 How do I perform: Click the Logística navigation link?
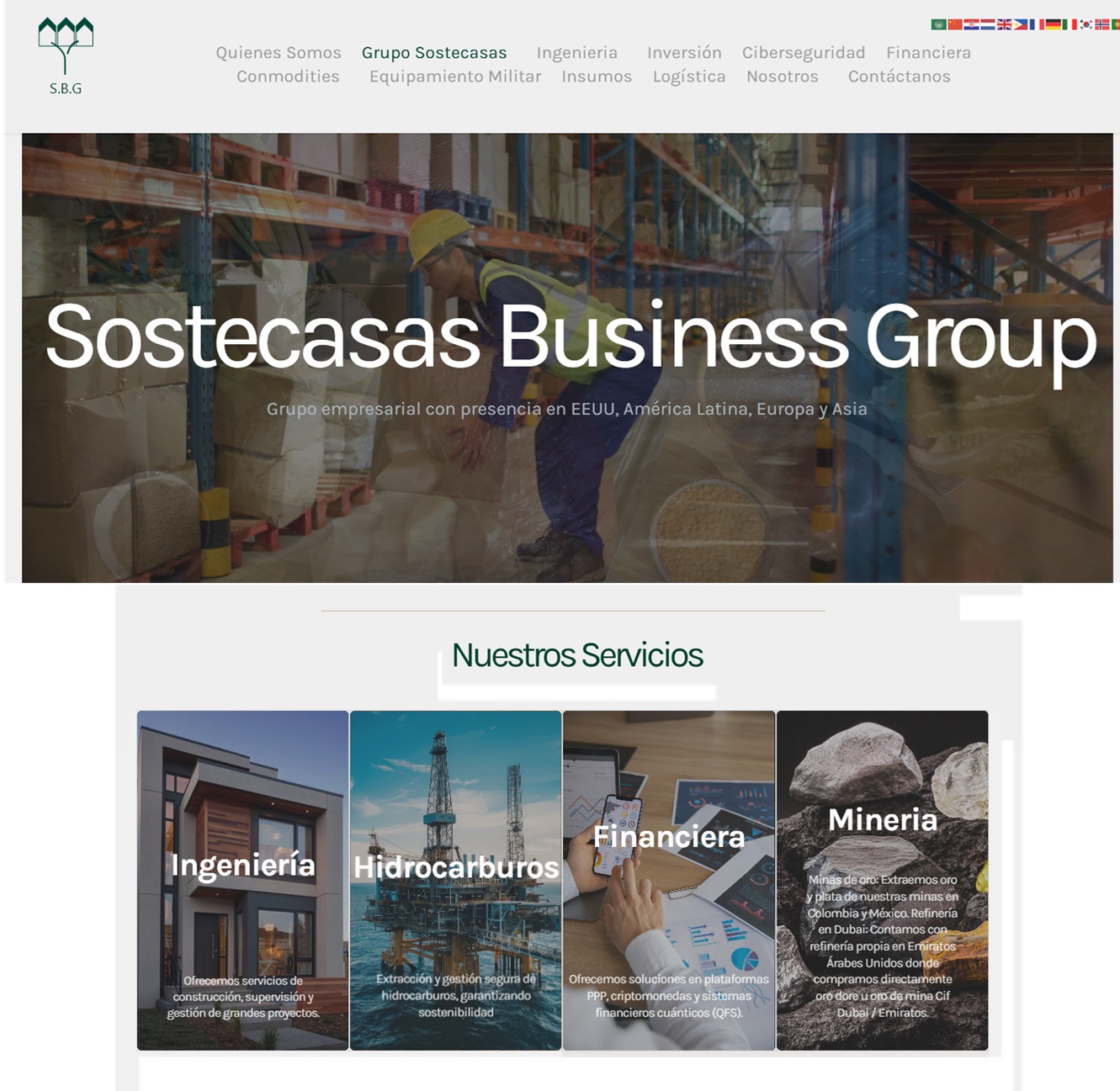tap(689, 76)
